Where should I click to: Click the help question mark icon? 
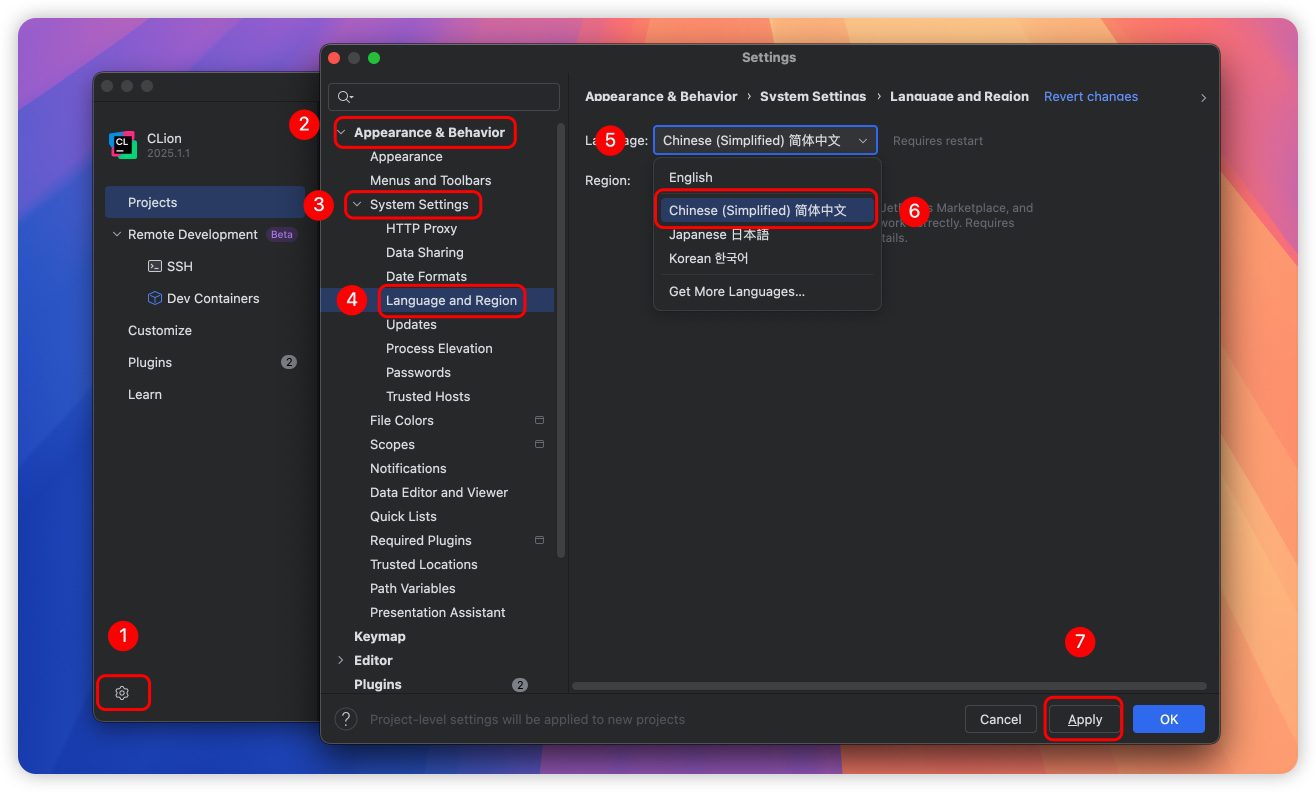click(346, 719)
